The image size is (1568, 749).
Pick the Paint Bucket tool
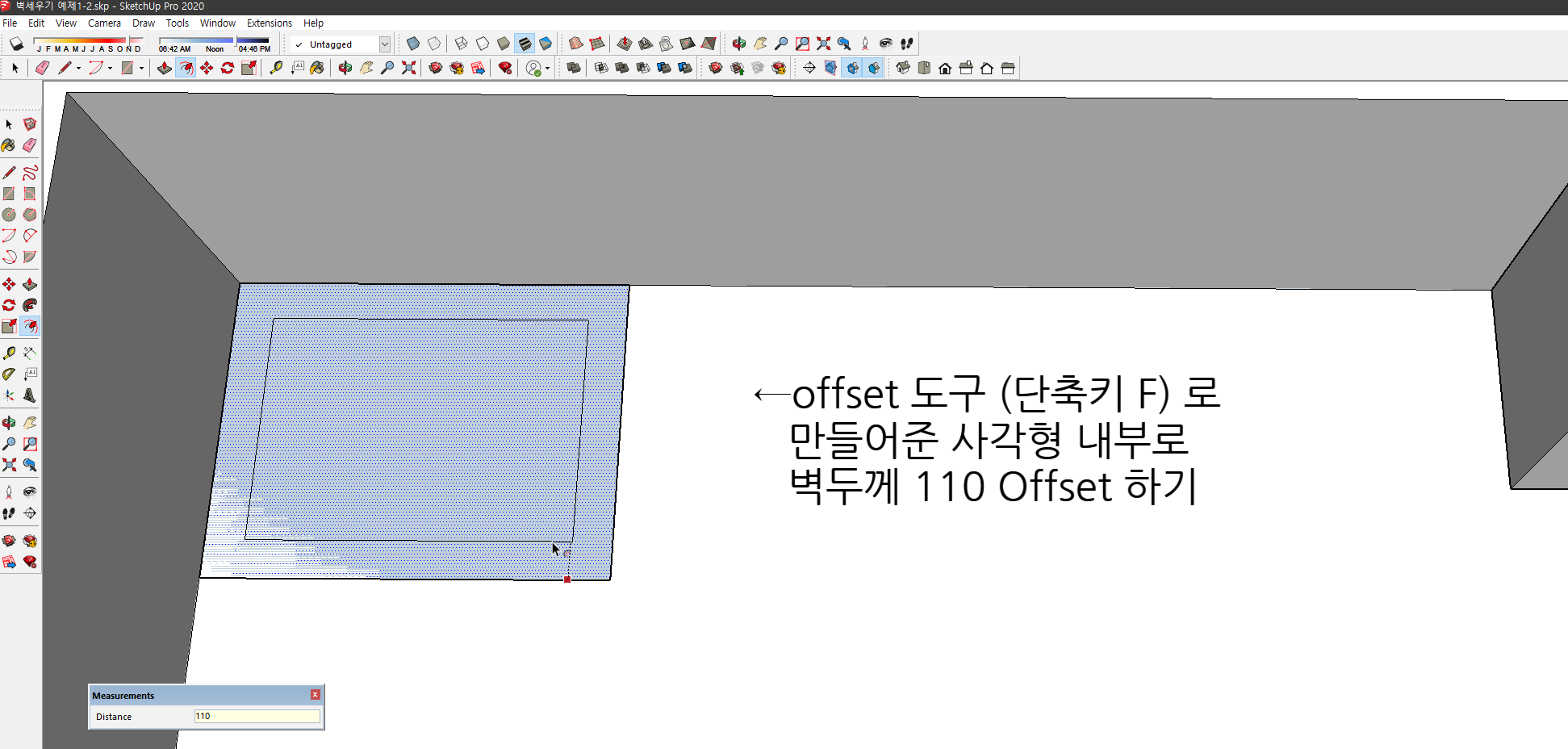coord(9,145)
